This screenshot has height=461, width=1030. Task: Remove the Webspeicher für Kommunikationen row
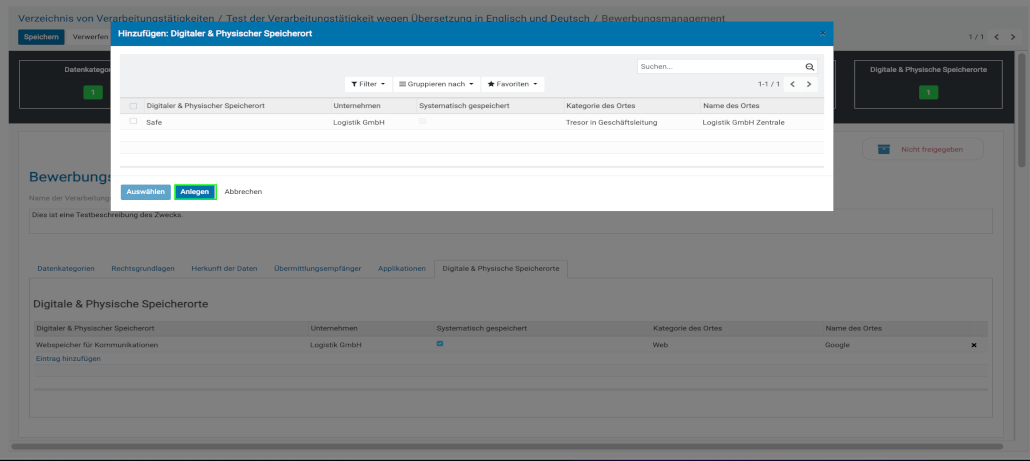click(x=973, y=345)
